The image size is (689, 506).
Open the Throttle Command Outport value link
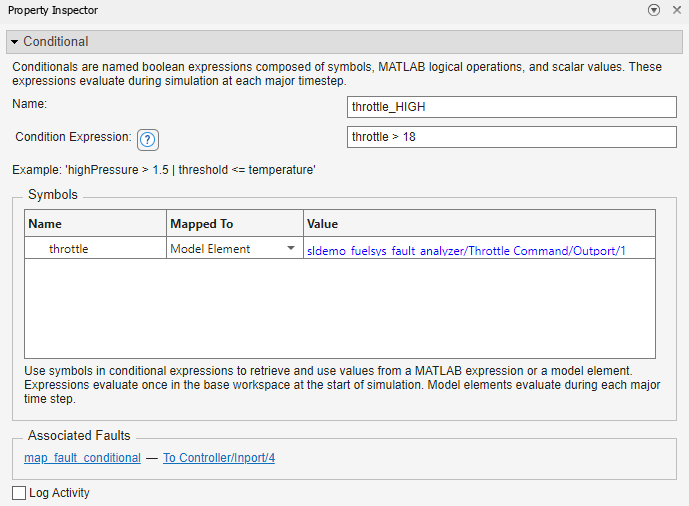pos(467,249)
